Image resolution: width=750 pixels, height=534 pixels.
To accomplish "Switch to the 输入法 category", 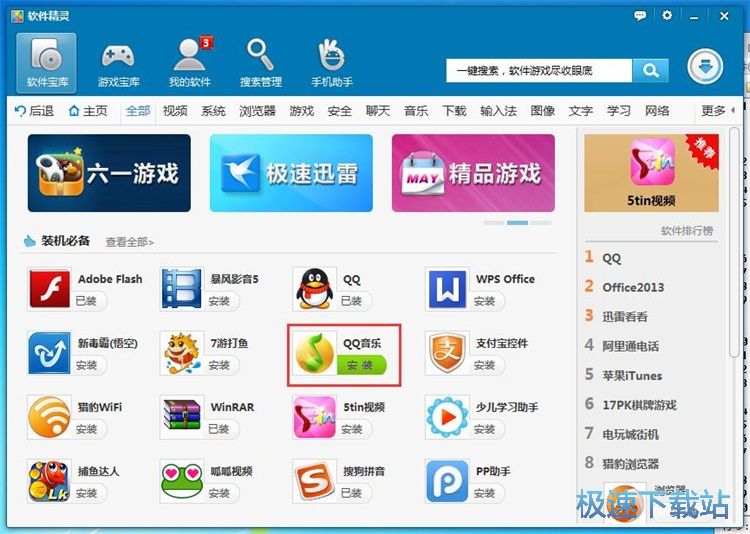I will pos(498,111).
